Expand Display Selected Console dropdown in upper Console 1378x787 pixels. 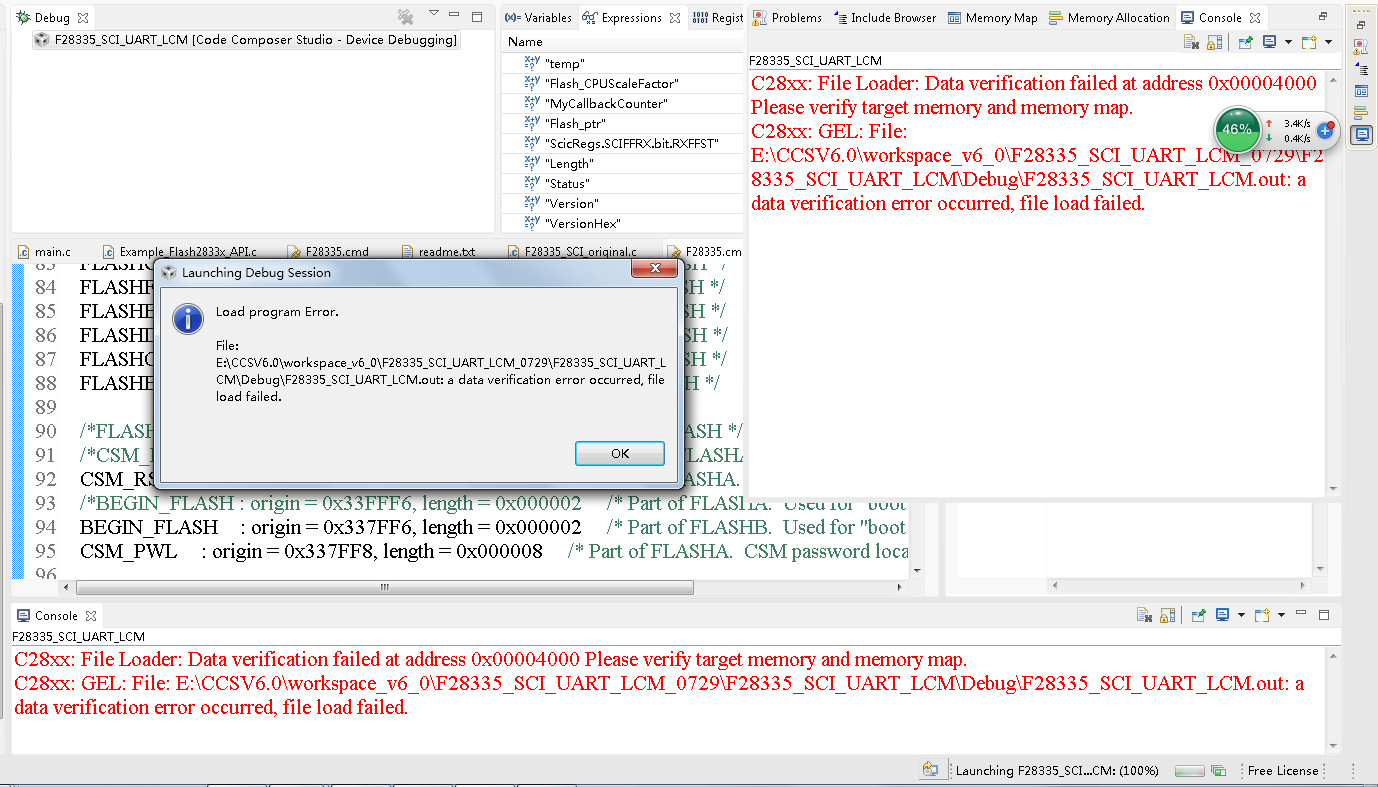(1288, 42)
